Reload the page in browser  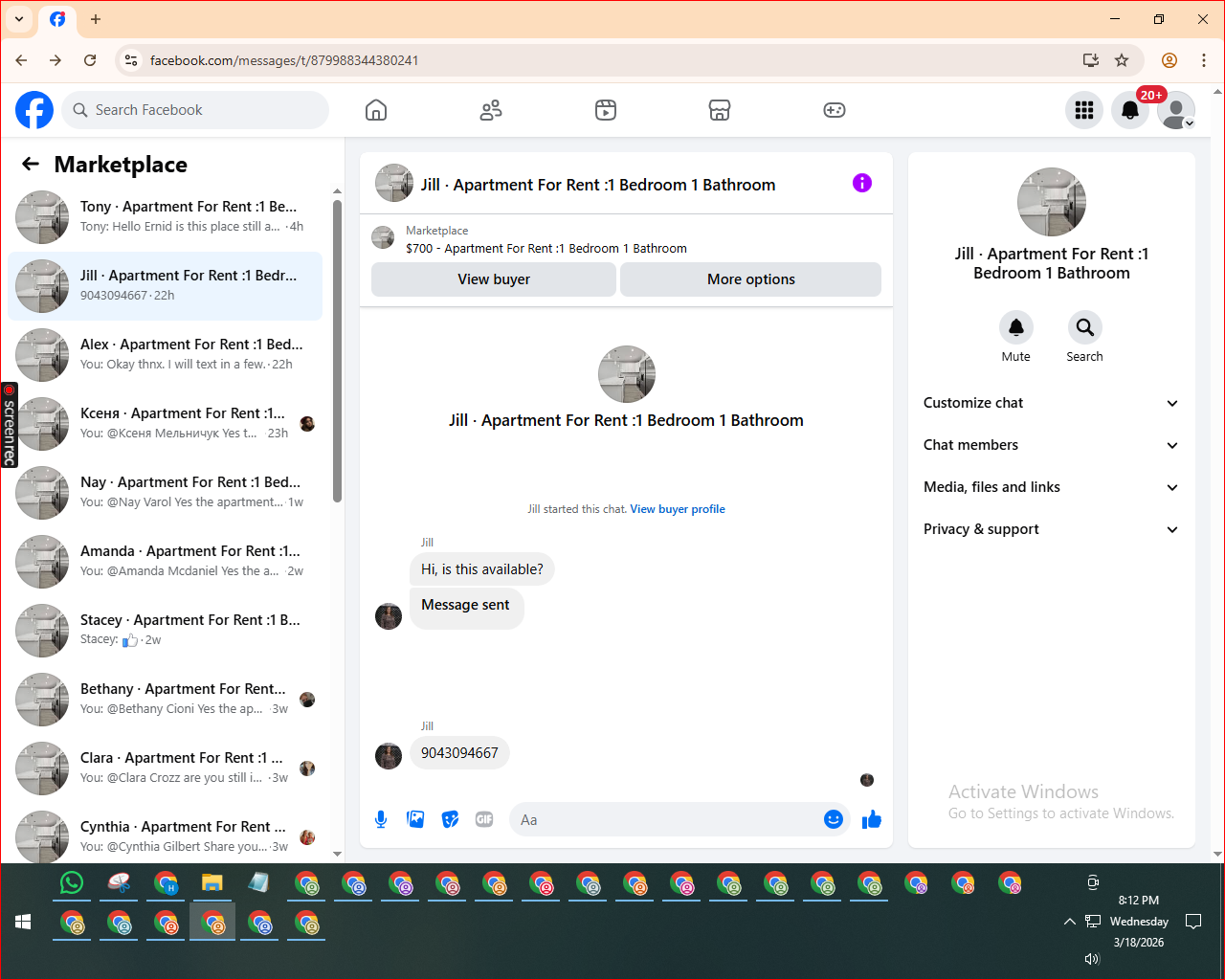(90, 60)
